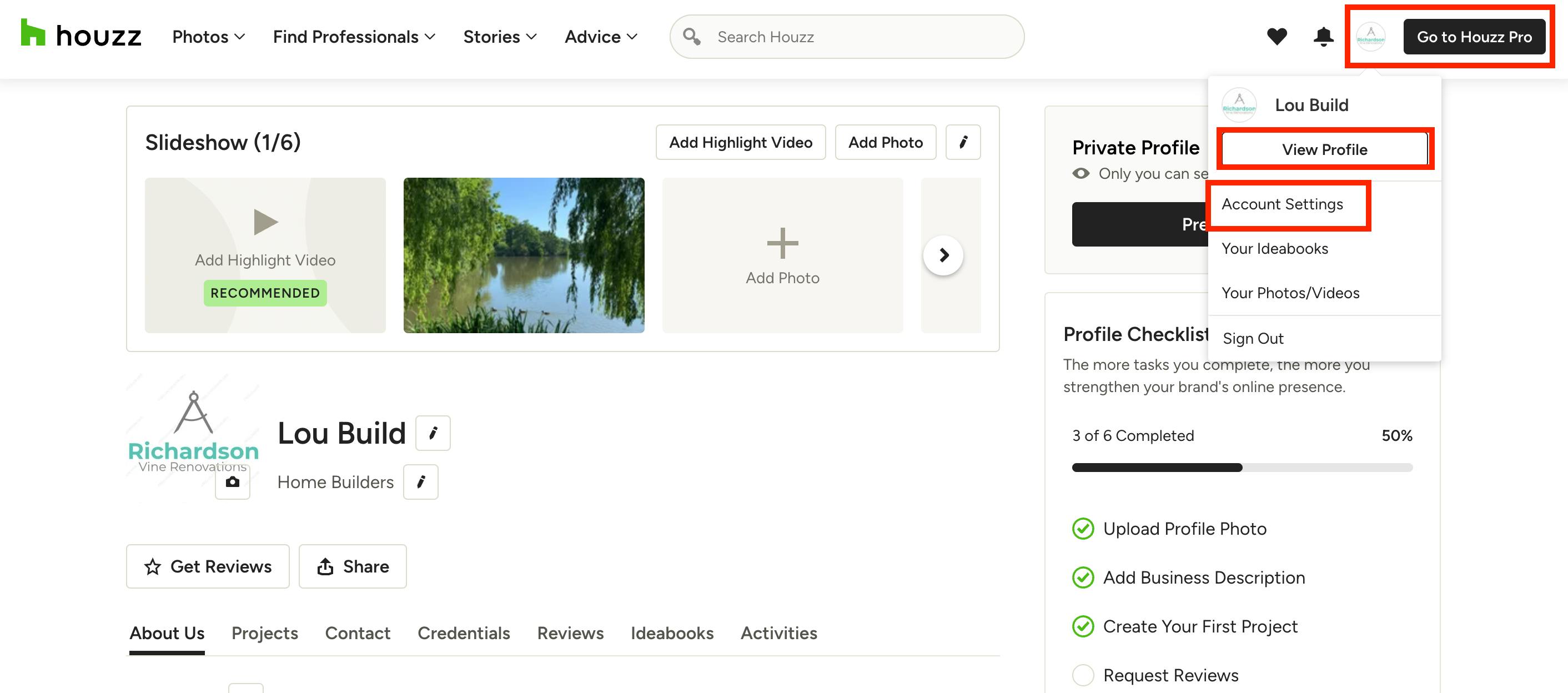Advance slideshow with the next arrow

tap(943, 255)
